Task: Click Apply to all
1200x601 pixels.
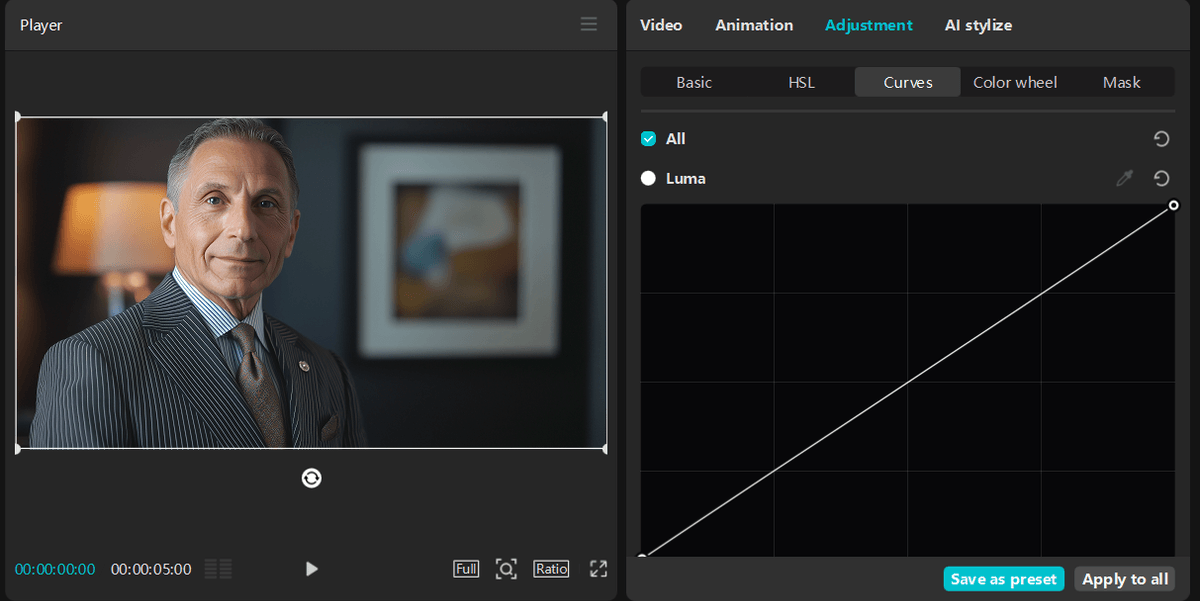Action: click(1125, 579)
